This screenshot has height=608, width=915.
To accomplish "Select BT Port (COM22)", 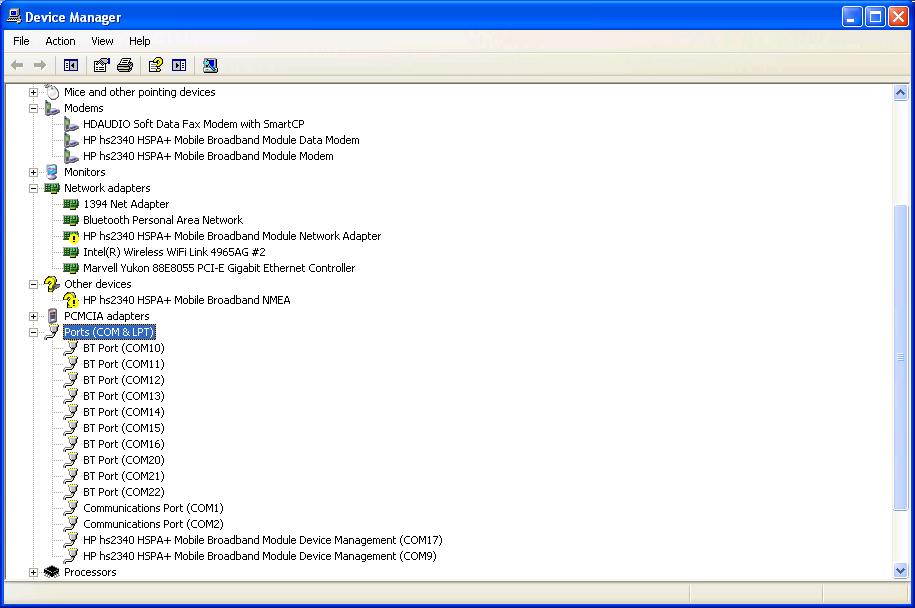I will pos(124,492).
